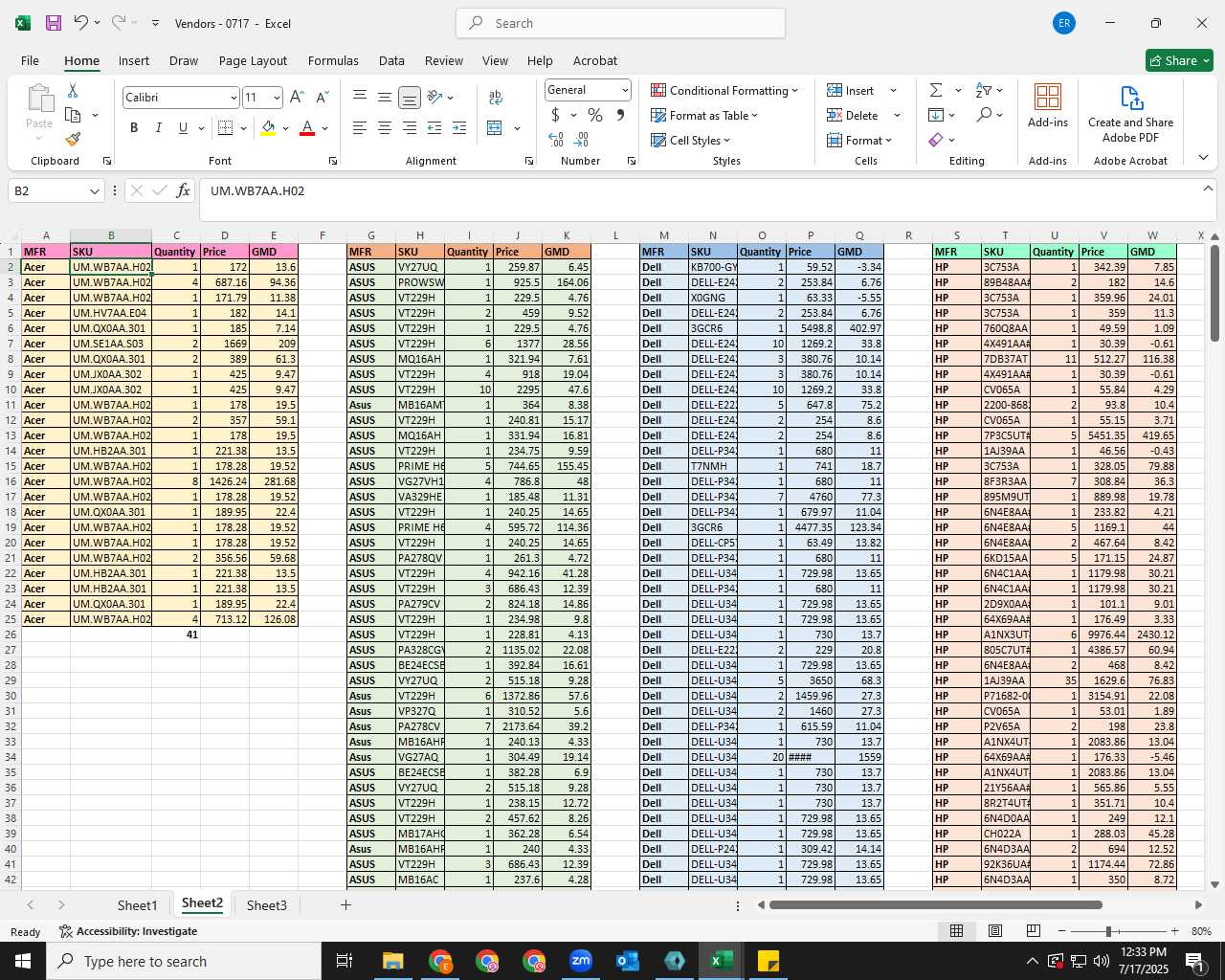This screenshot has width=1225, height=980.
Task: Switch to Sheet3 worksheet tab
Action: point(266,905)
